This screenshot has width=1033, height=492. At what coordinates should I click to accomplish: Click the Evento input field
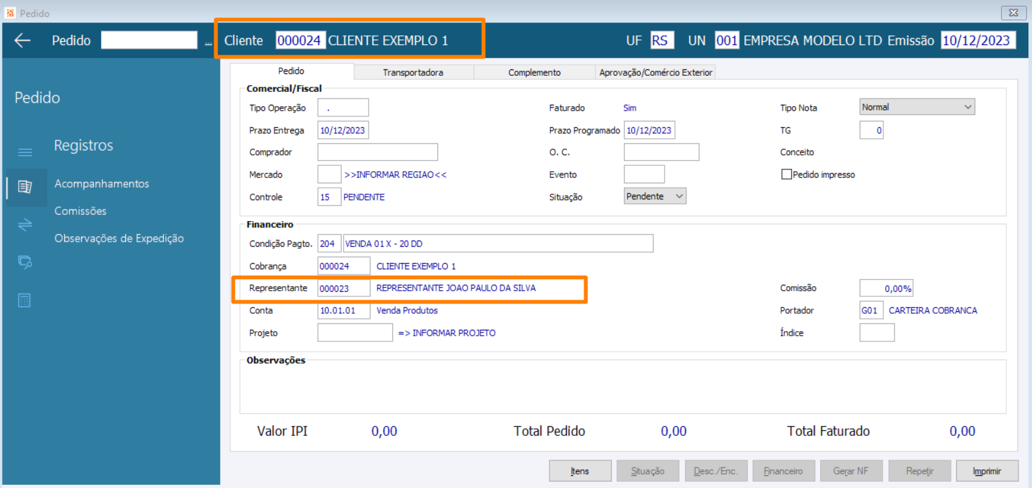[x=644, y=175]
